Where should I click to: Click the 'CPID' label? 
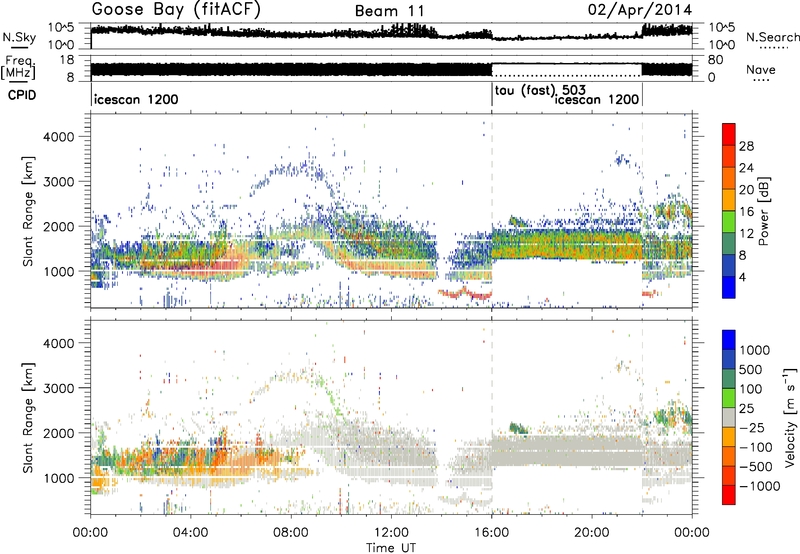pyautogui.click(x=21, y=95)
